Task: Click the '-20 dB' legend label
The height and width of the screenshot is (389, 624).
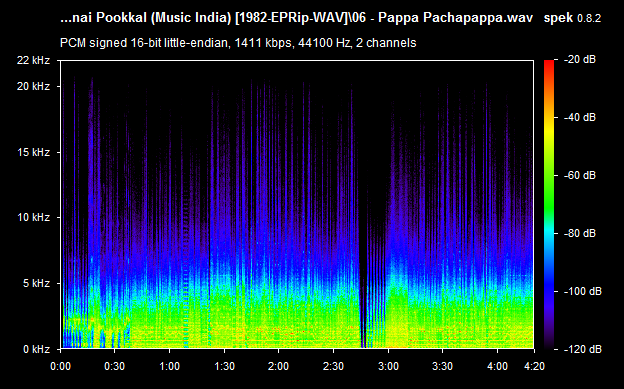Action: pos(580,59)
